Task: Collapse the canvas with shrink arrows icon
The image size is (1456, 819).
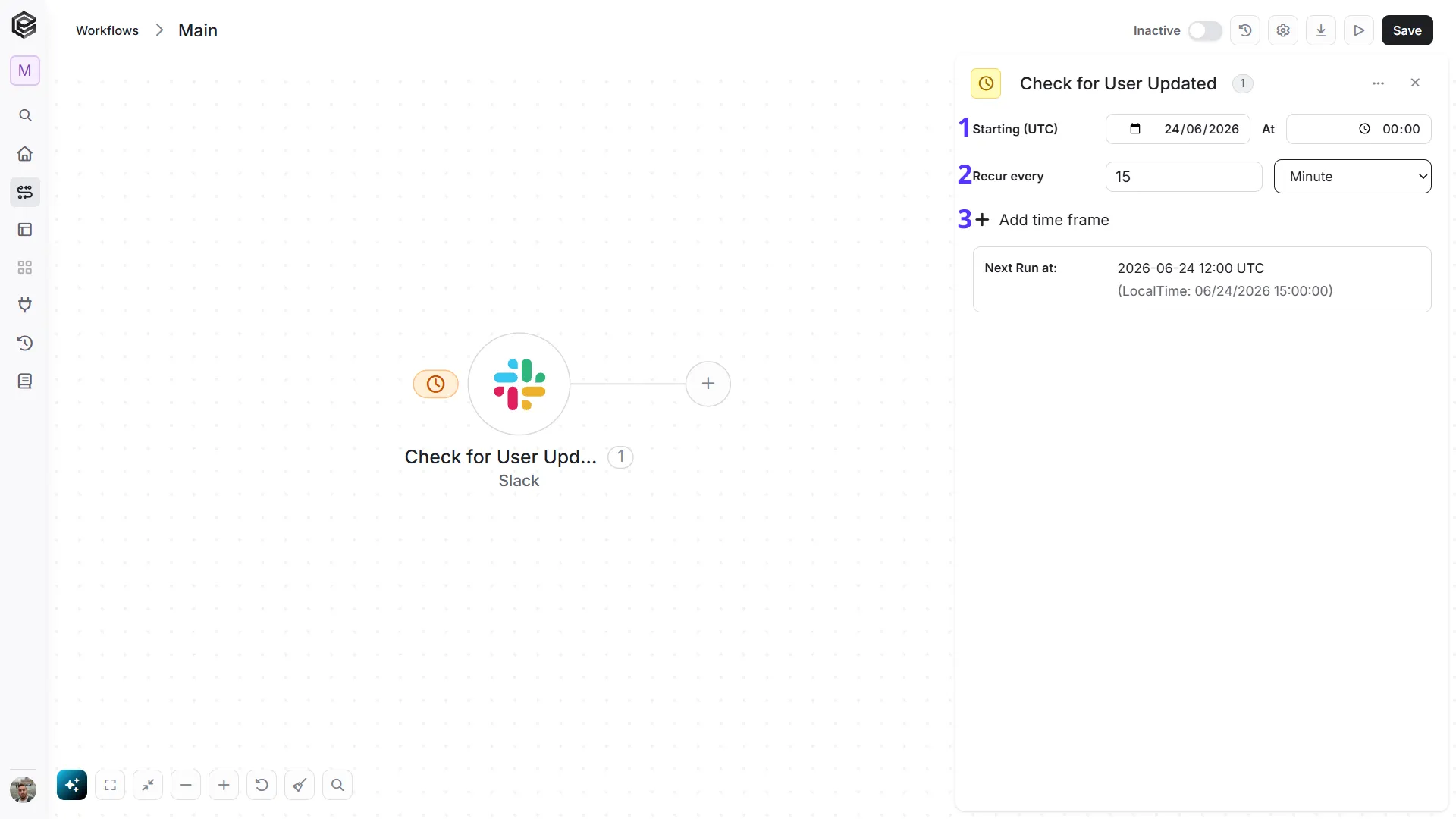Action: point(148,785)
